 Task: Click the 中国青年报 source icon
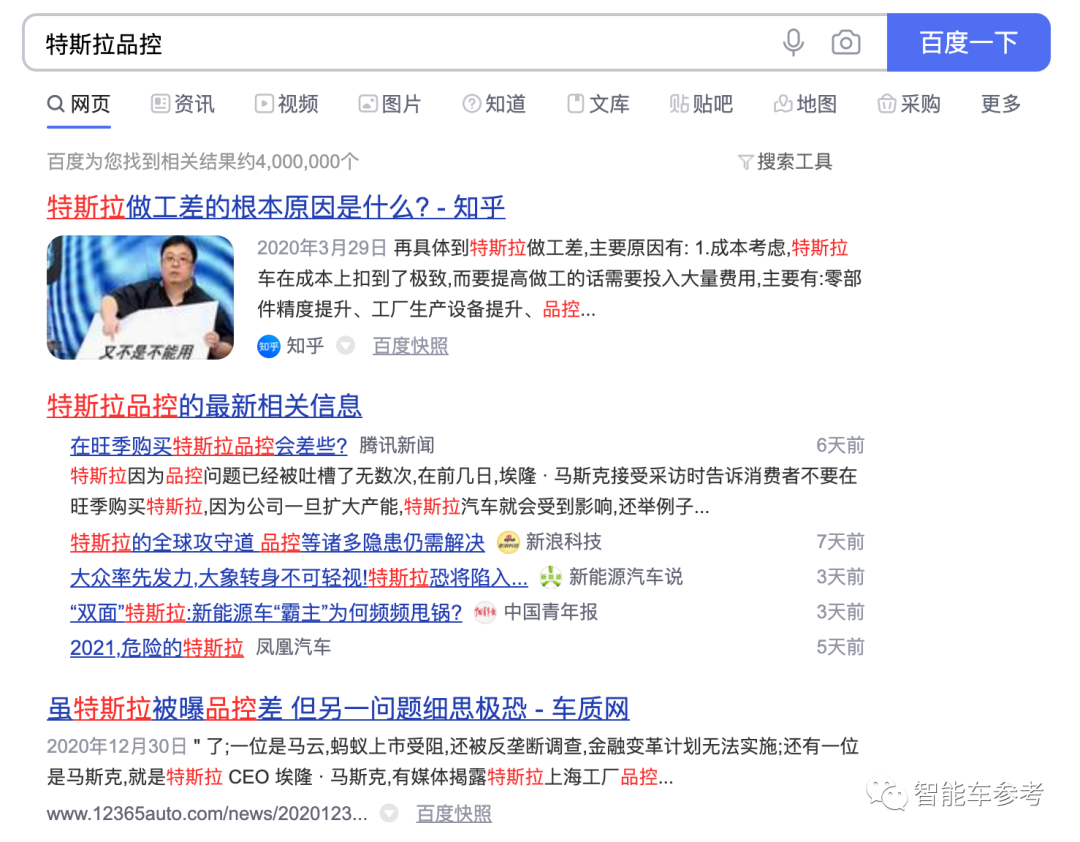[485, 613]
